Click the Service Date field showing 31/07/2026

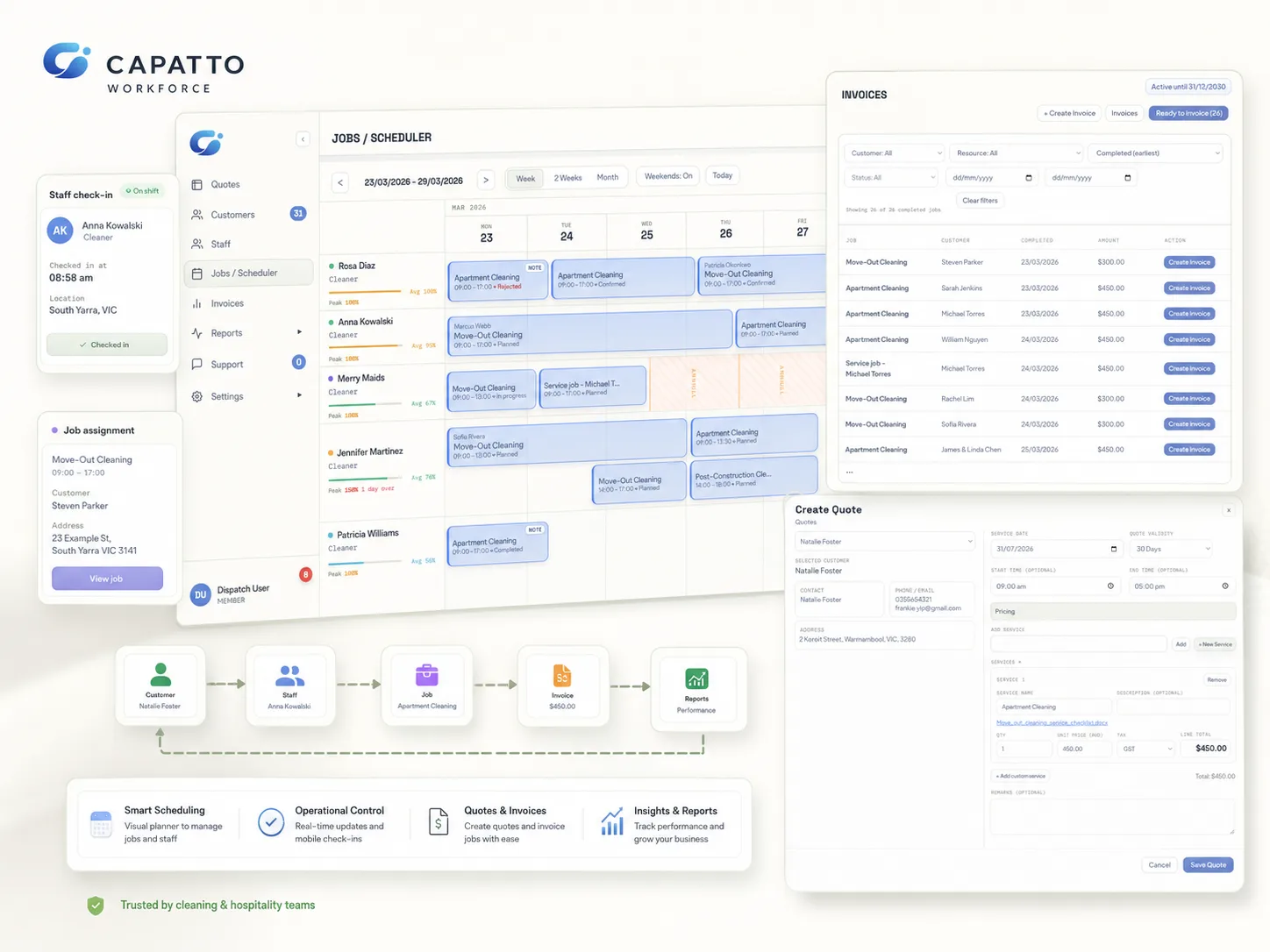(1057, 549)
